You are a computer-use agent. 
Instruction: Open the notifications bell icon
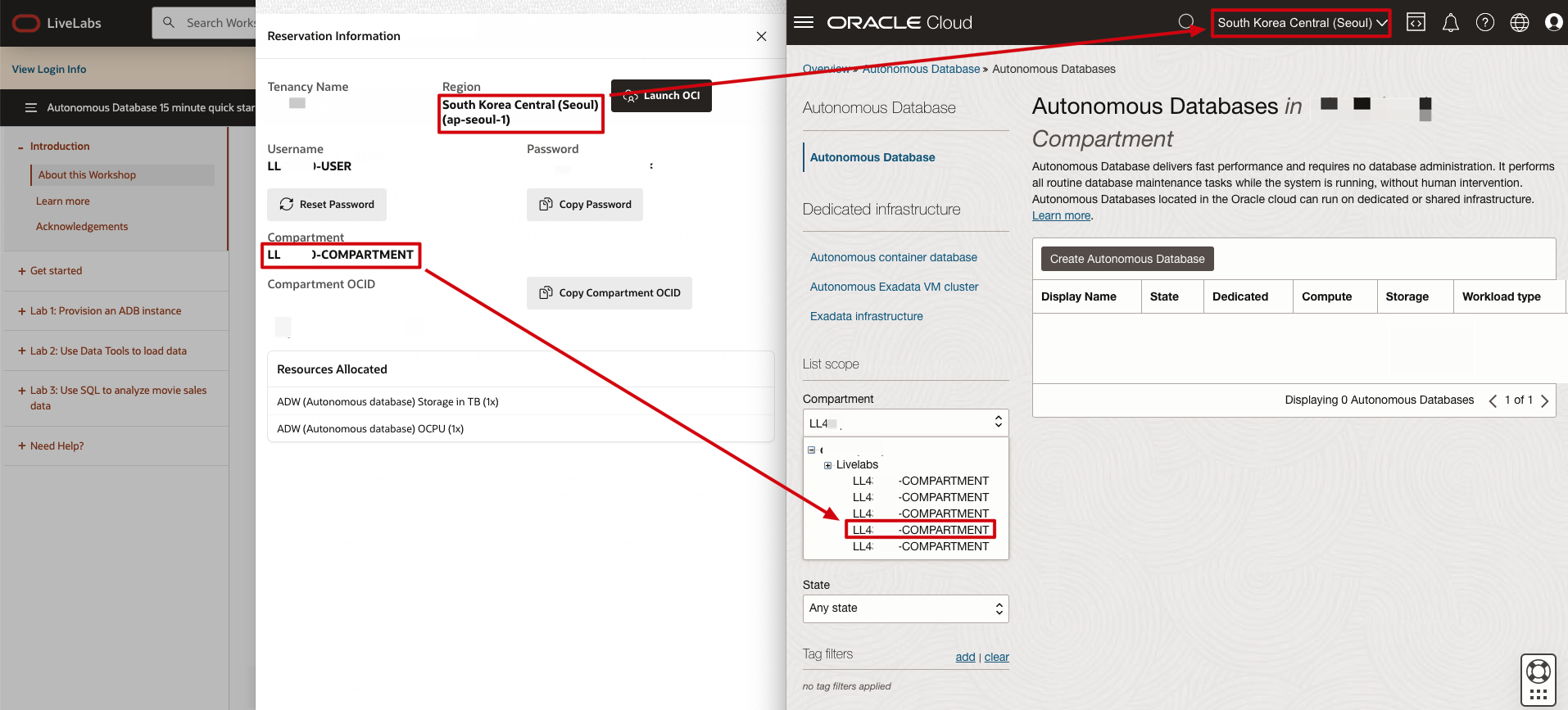pyautogui.click(x=1450, y=22)
